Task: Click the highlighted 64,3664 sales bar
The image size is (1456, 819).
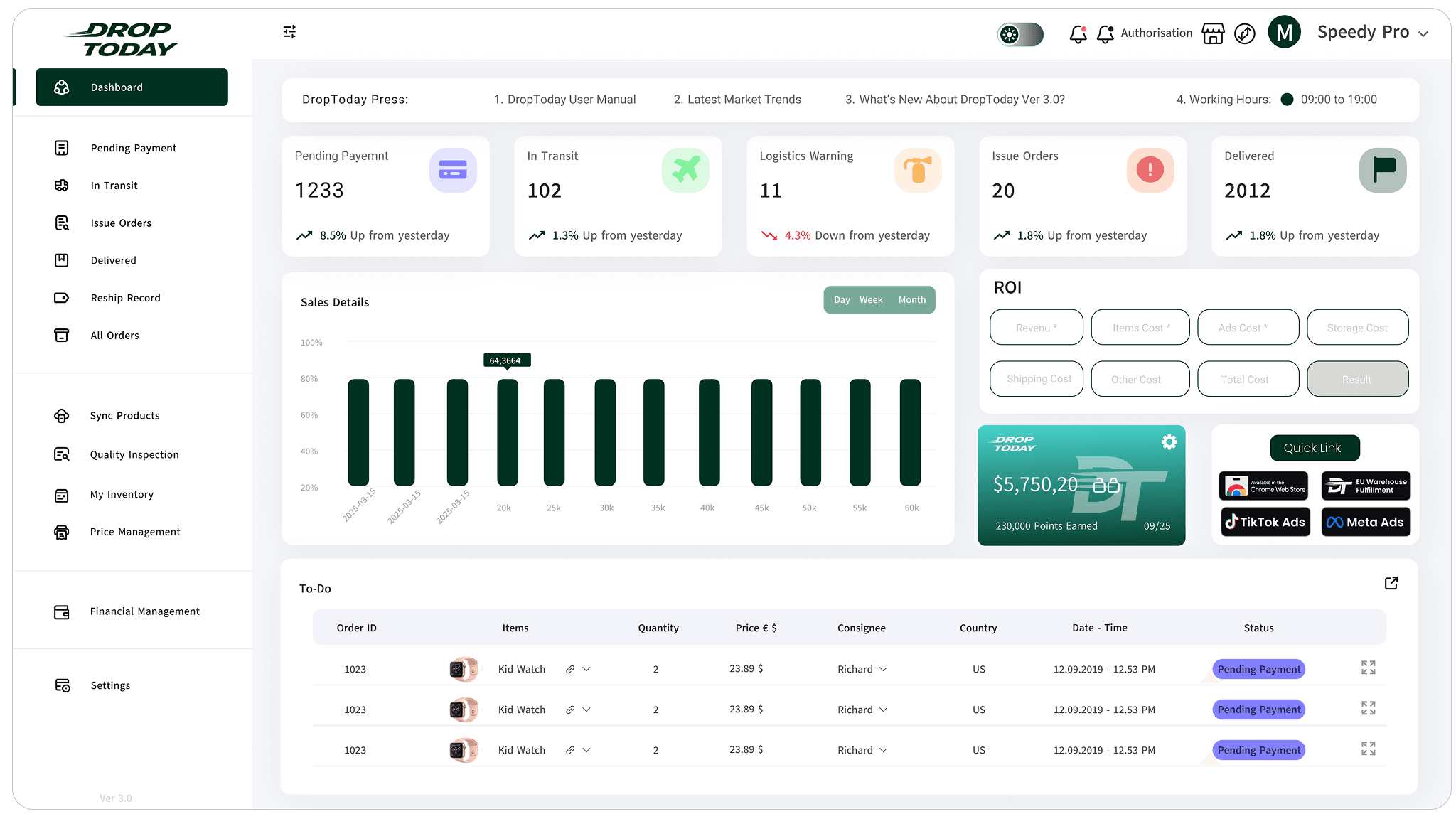Action: tap(507, 432)
